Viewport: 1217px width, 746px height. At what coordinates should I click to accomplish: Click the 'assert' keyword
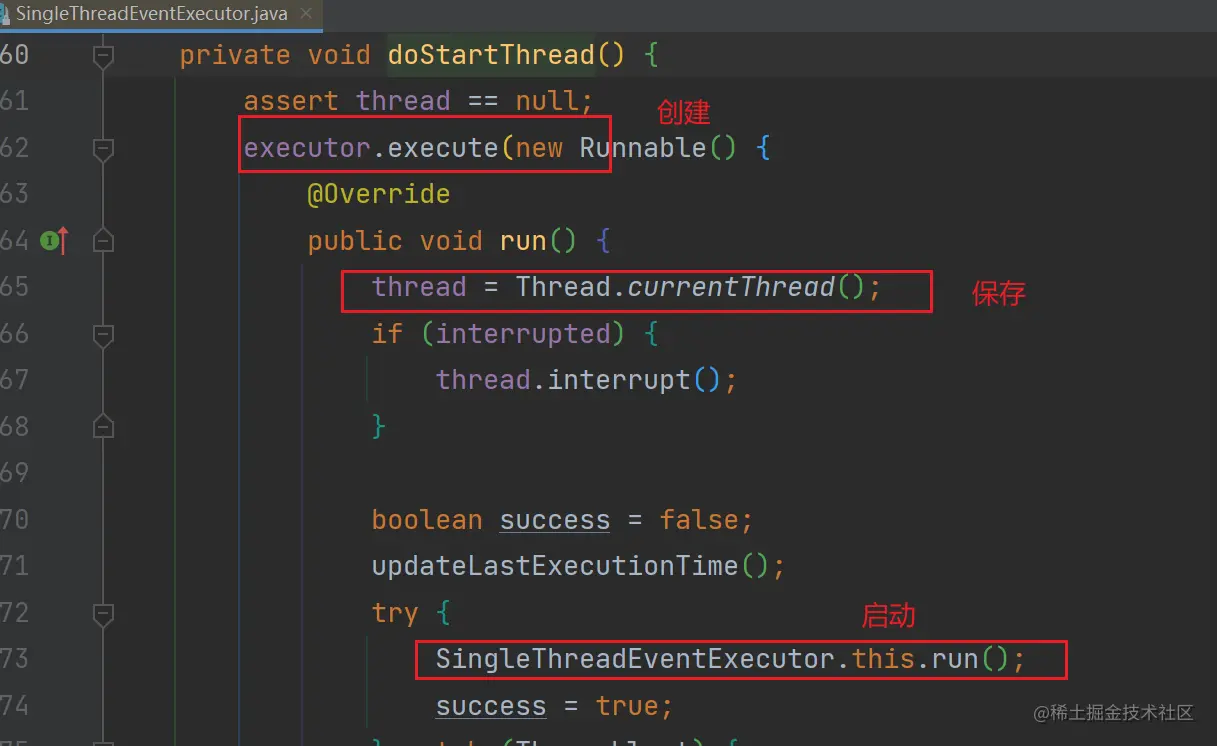click(x=291, y=101)
